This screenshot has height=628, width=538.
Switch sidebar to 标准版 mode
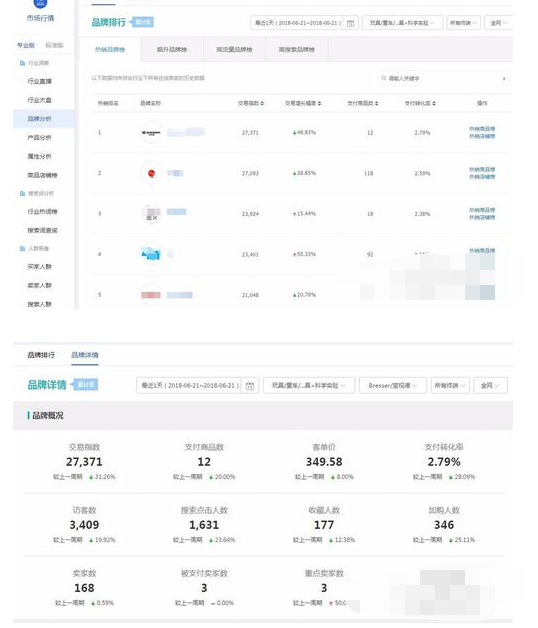[x=54, y=45]
